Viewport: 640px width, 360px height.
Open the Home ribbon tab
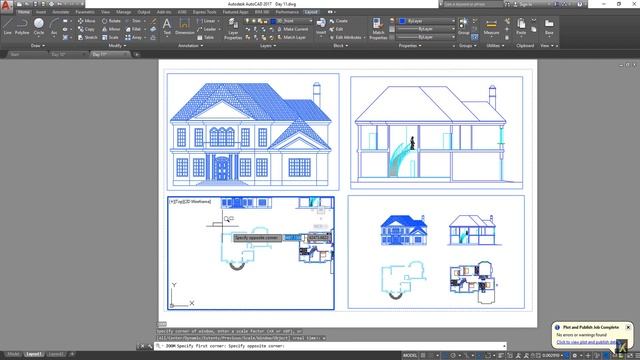[24, 12]
